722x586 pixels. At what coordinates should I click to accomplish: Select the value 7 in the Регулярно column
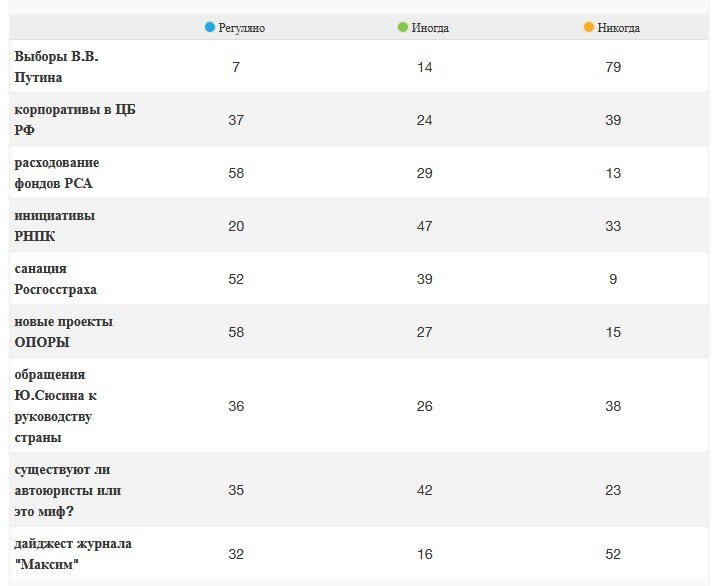pos(236,67)
